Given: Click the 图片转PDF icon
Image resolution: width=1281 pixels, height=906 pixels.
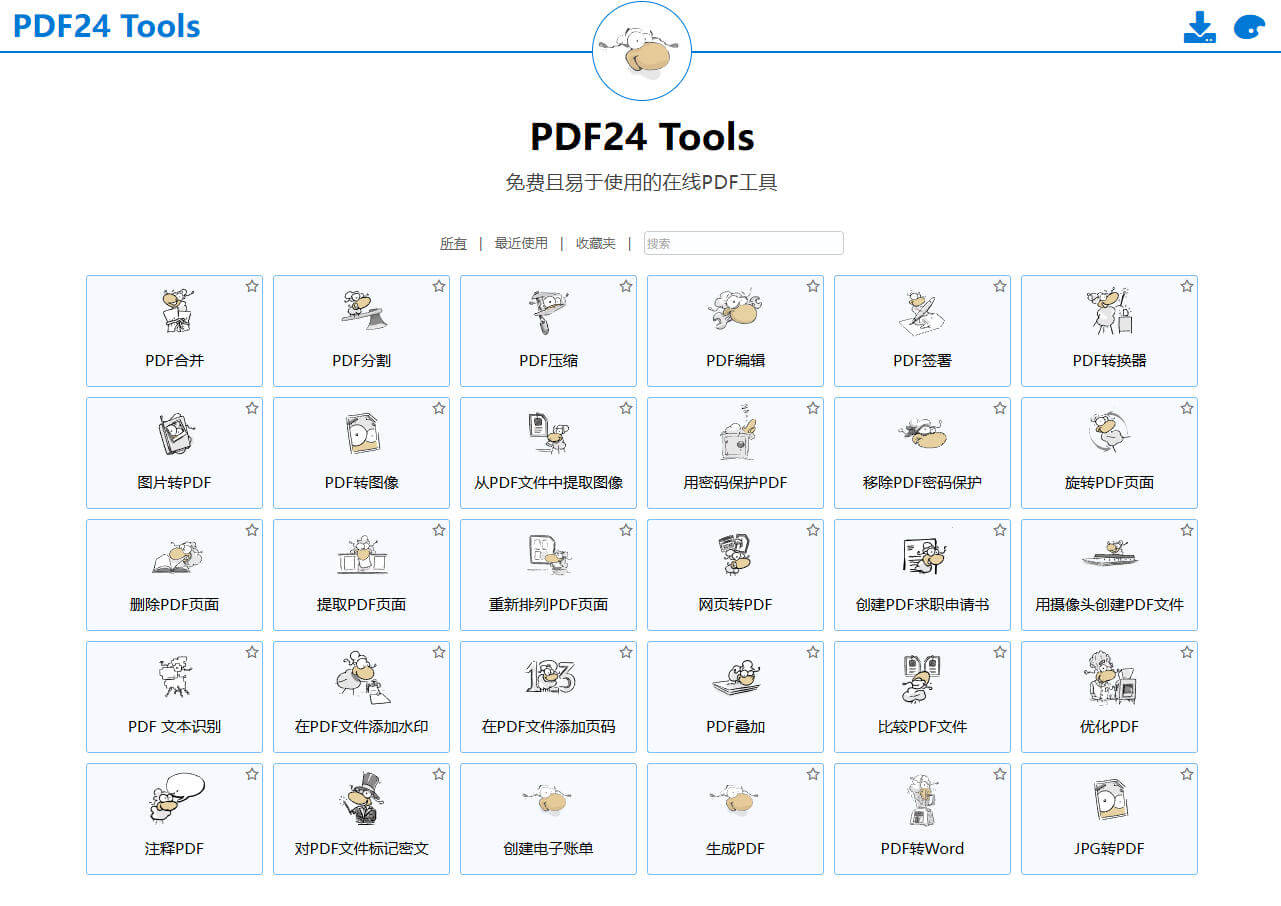Looking at the screenshot, I should [175, 433].
